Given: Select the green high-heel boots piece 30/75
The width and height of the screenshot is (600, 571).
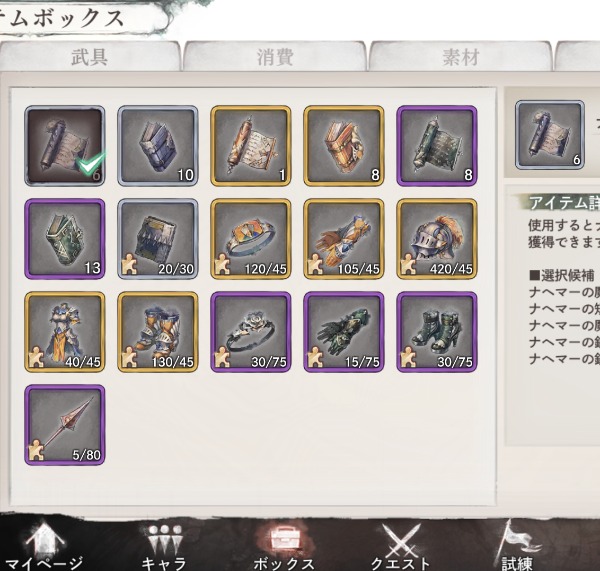Looking at the screenshot, I should pos(437,332).
